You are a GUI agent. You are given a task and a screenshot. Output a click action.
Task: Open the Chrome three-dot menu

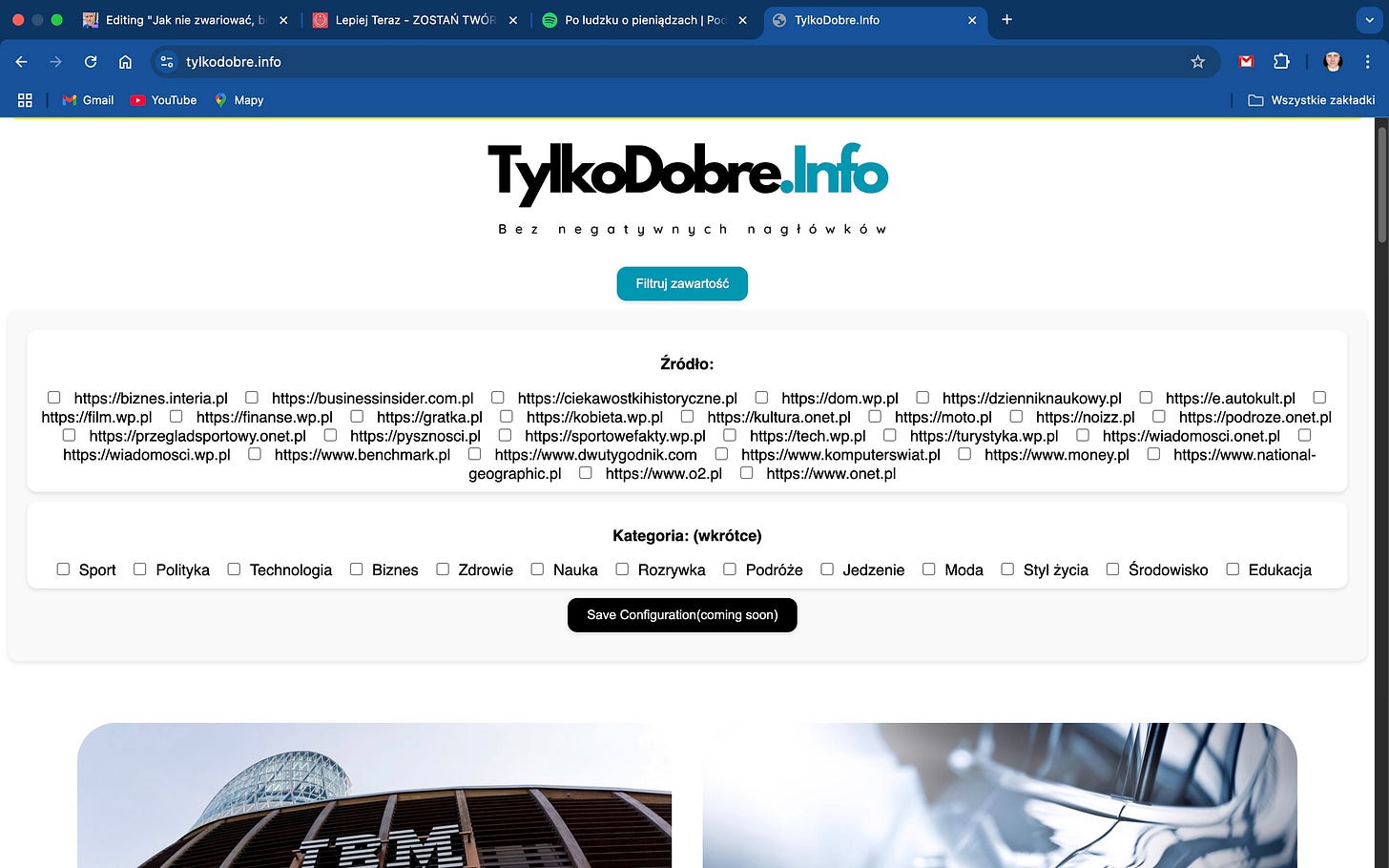point(1368,62)
